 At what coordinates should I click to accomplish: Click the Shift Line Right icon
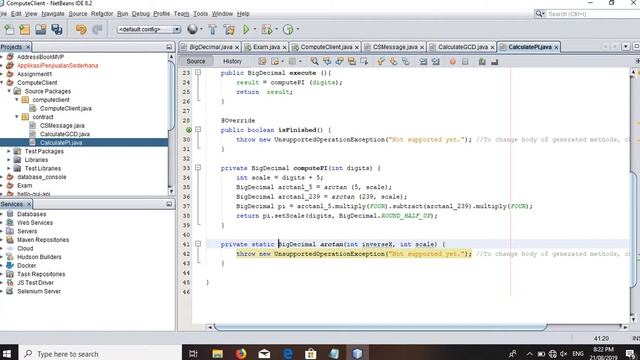[436, 62]
